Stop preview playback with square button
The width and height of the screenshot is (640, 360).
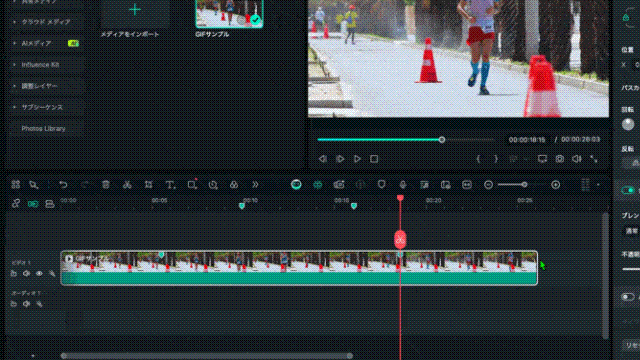click(374, 159)
